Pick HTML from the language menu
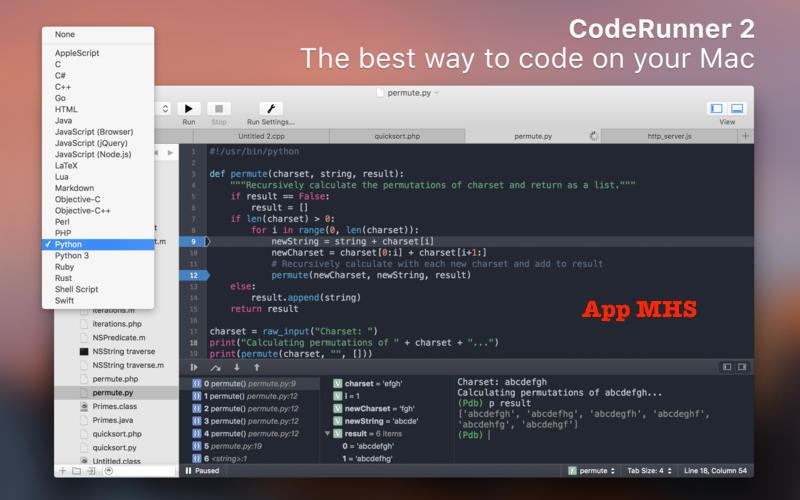Image resolution: width=800 pixels, height=500 pixels. click(x=98, y=109)
